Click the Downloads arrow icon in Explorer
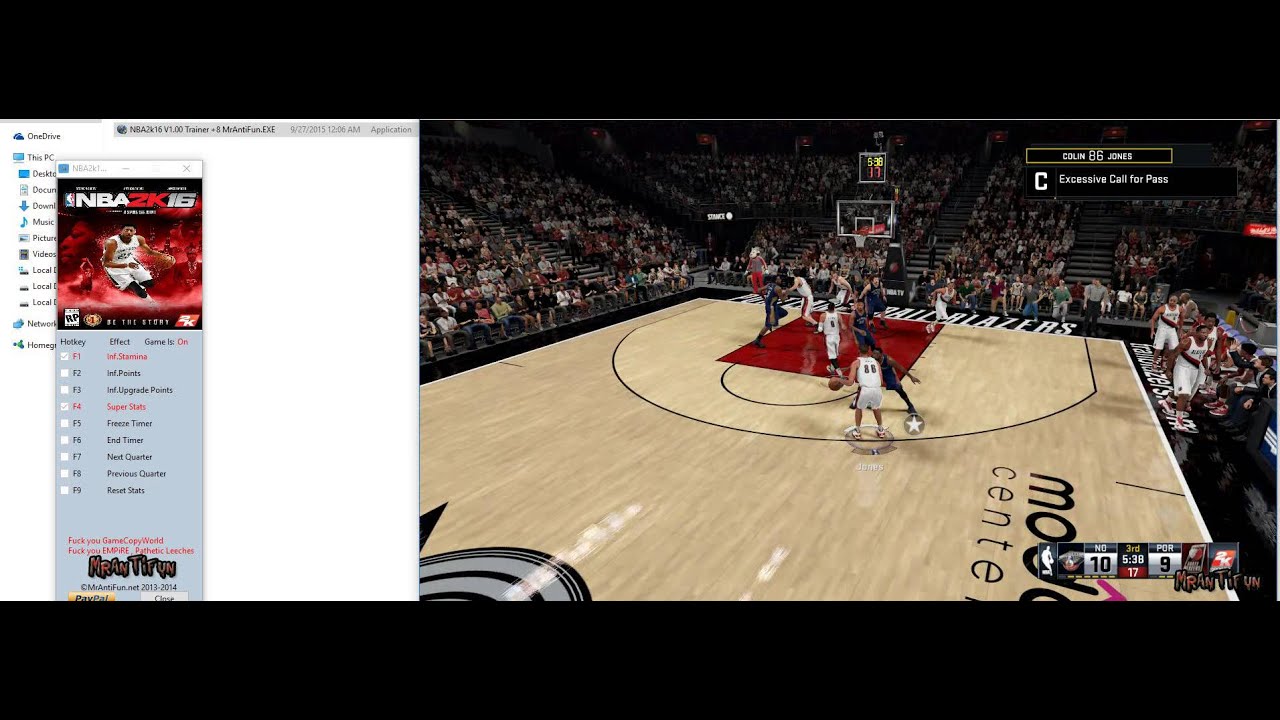This screenshot has width=1280, height=720. (24, 206)
